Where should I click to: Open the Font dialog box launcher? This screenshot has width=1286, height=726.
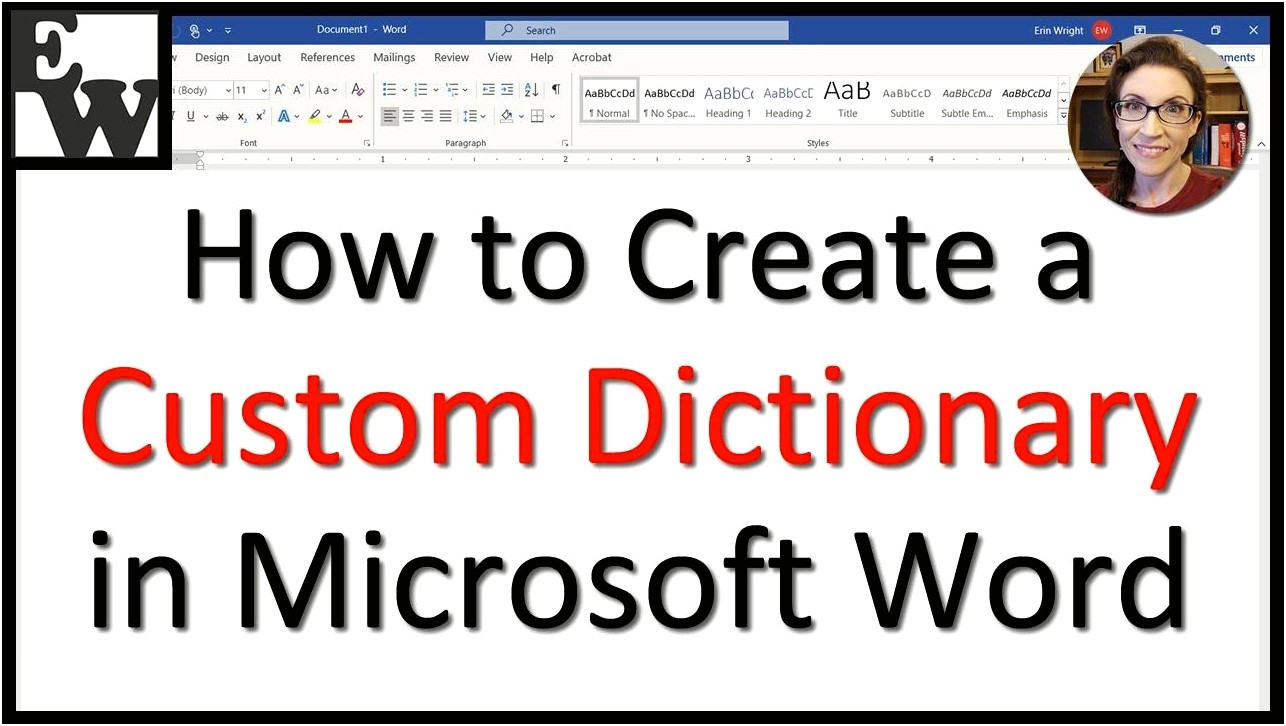tap(366, 144)
